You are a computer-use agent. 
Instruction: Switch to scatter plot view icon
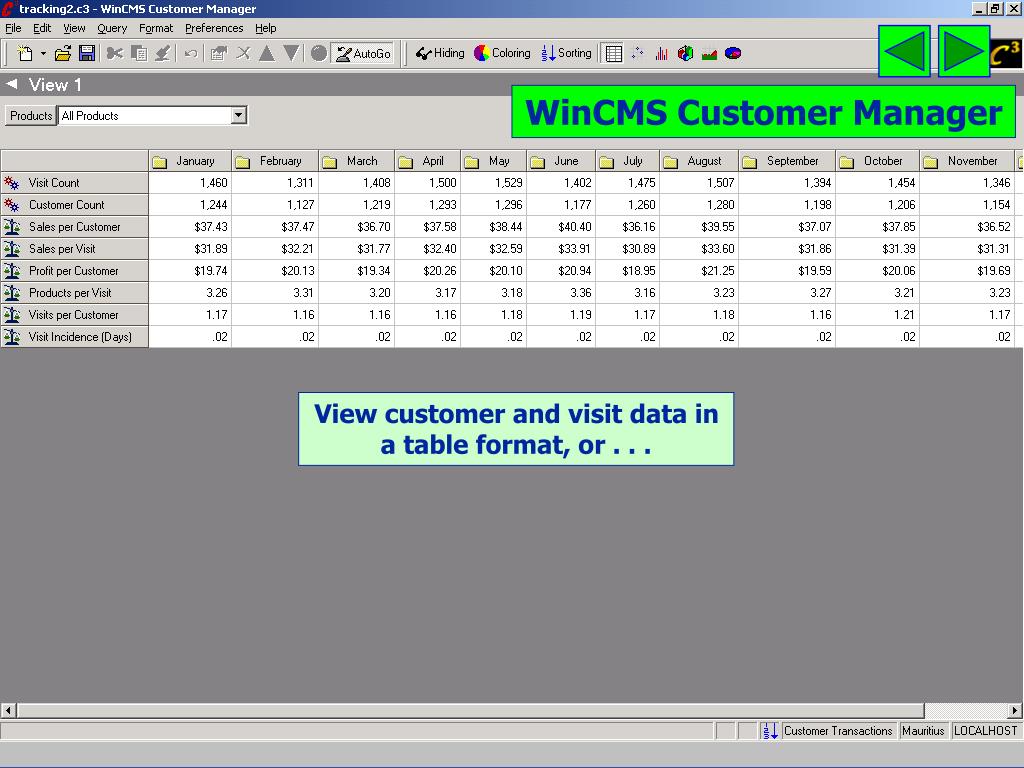pos(637,54)
